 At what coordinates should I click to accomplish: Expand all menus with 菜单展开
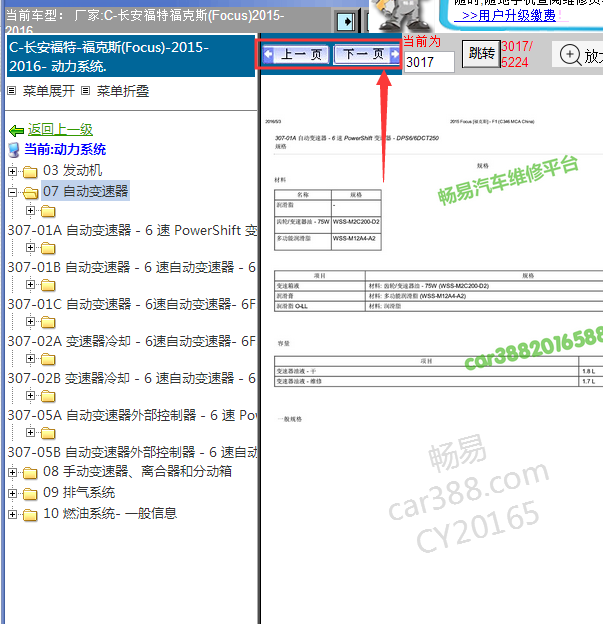(49, 91)
